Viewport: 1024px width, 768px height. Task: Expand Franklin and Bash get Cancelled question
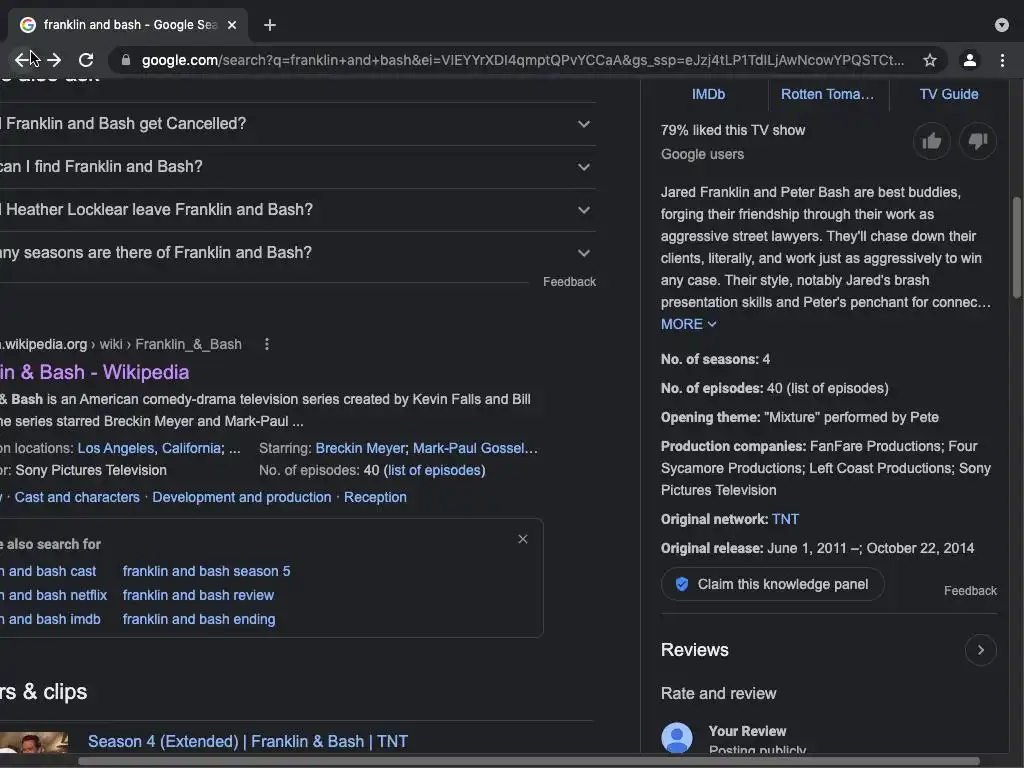[584, 124]
